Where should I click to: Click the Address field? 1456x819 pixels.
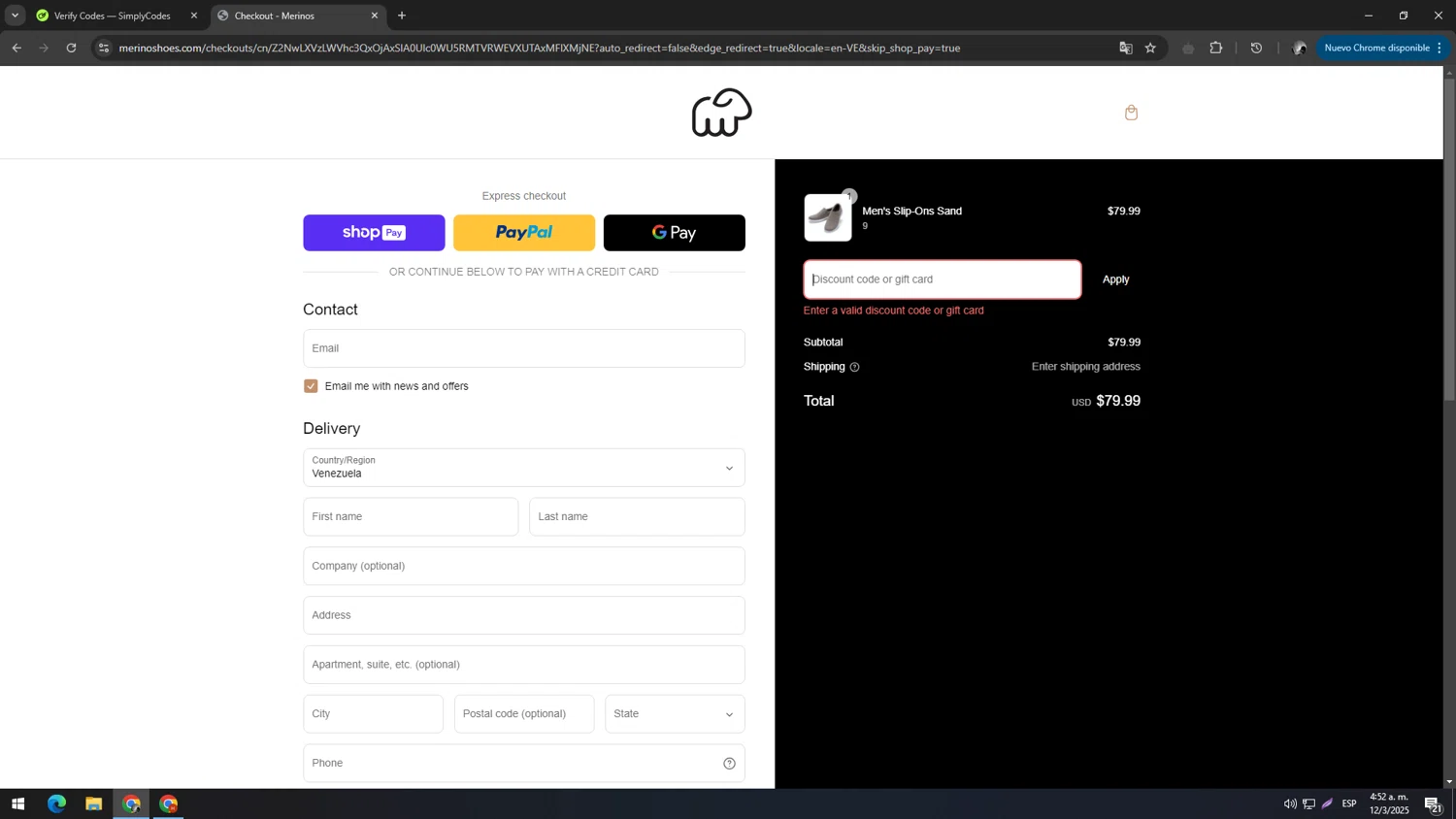(524, 615)
